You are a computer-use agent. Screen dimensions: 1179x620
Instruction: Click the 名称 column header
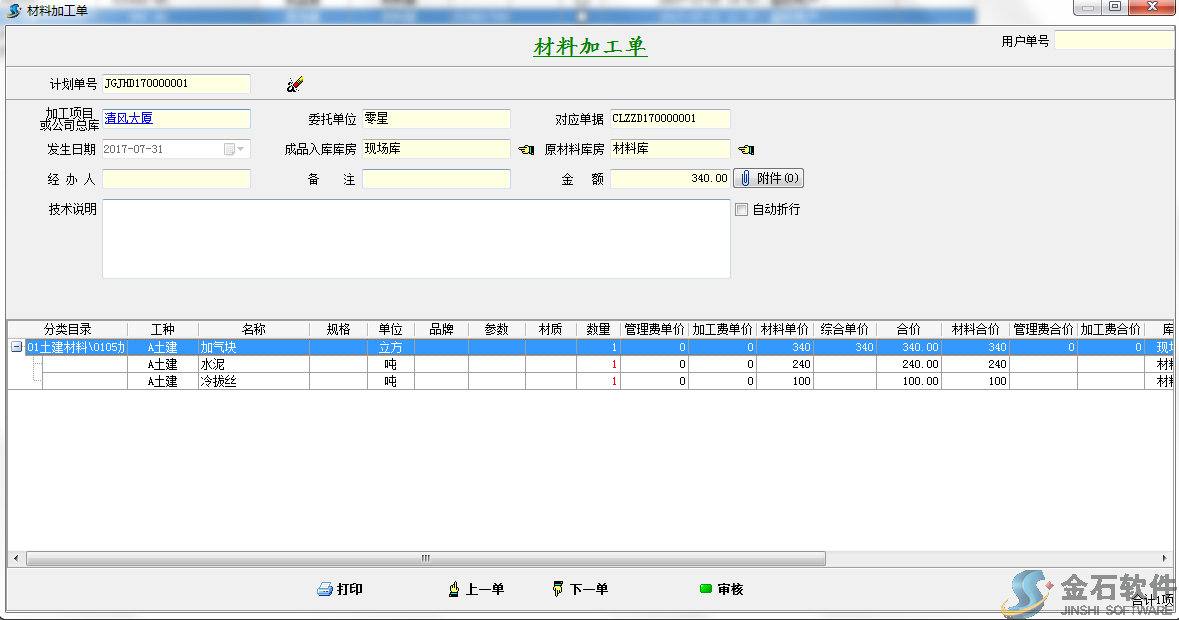(253, 329)
